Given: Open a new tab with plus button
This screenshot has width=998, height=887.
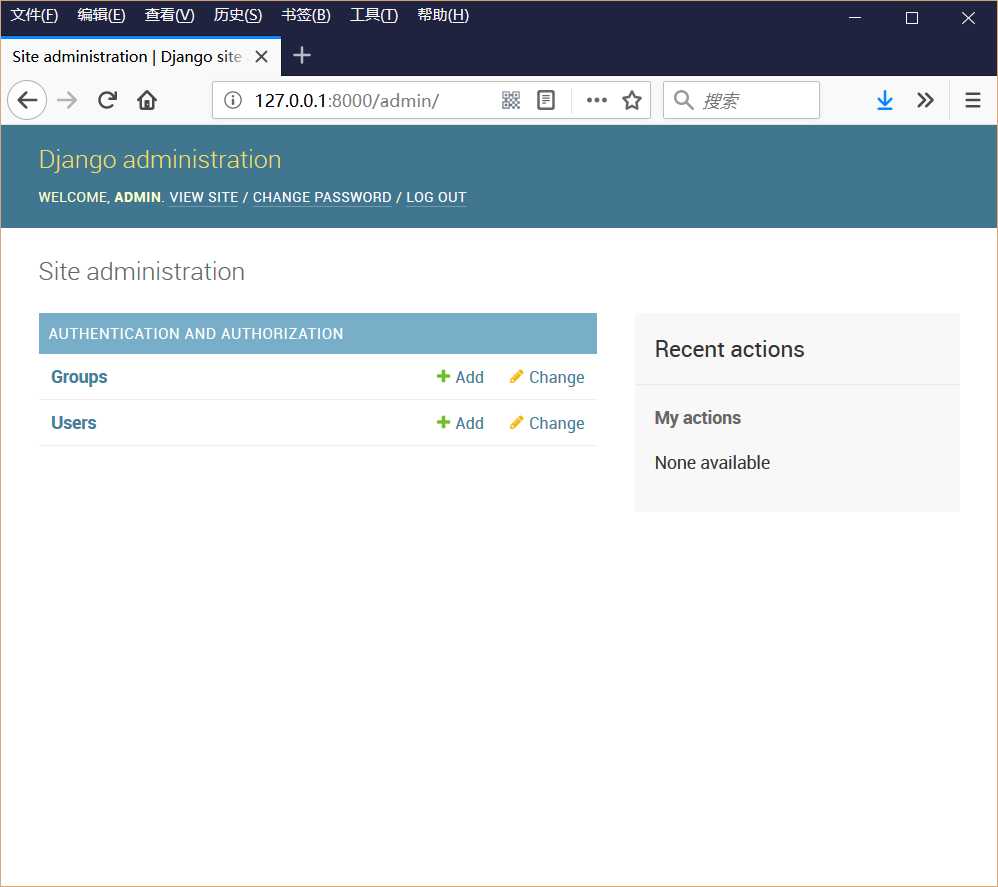Looking at the screenshot, I should coord(302,56).
